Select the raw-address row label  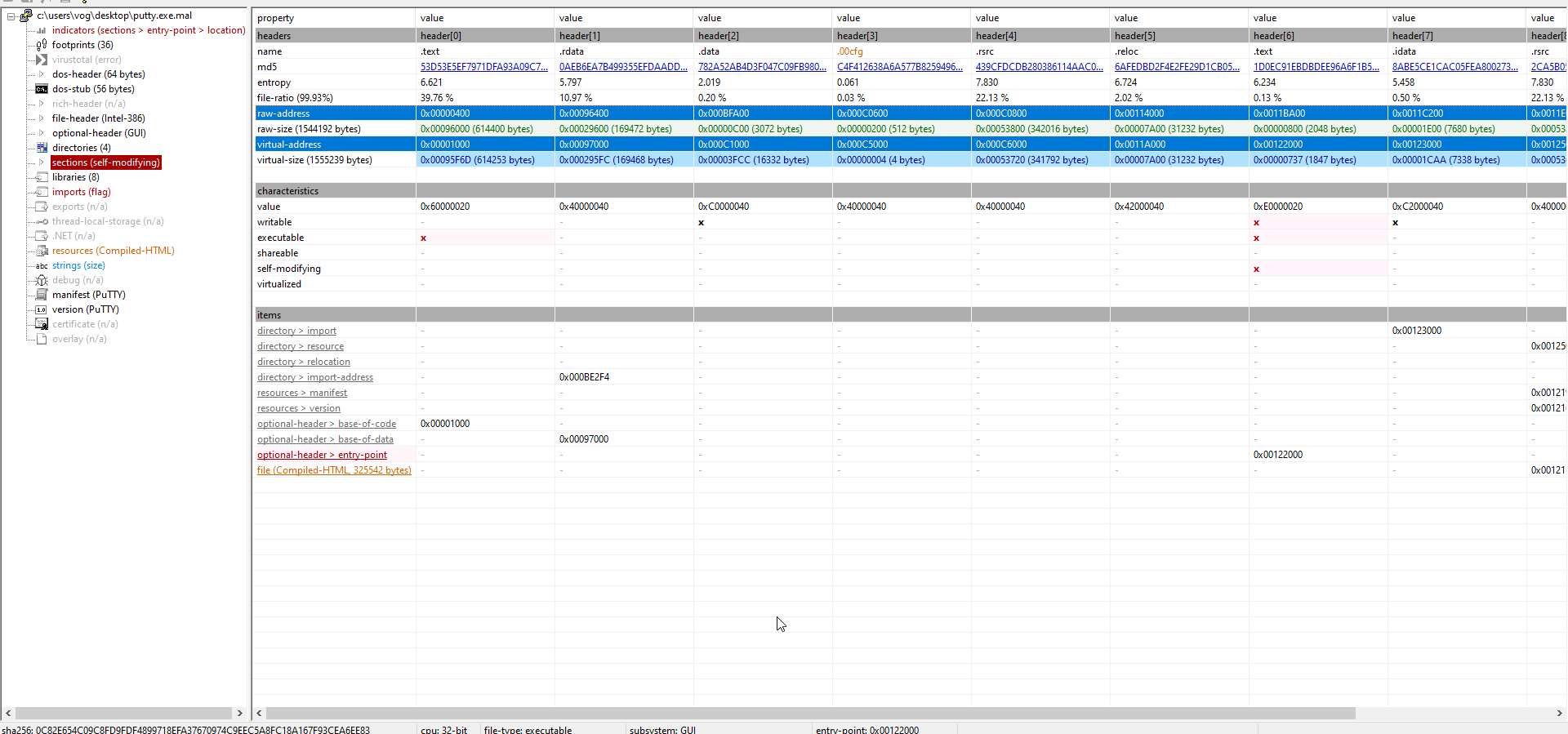click(283, 113)
